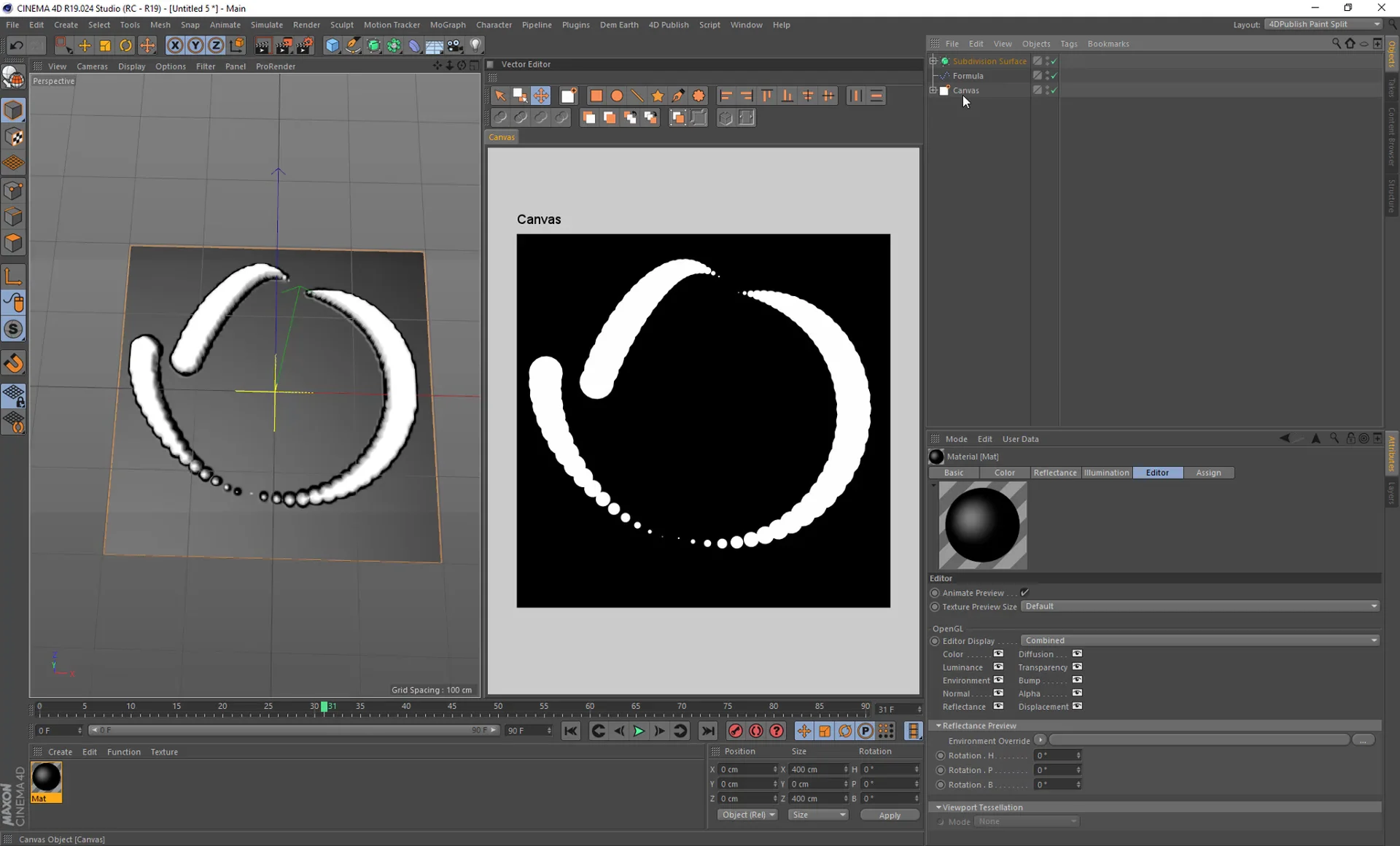The height and width of the screenshot is (846, 1400).
Task: Open the Editor Display dropdown
Action: (1199, 640)
